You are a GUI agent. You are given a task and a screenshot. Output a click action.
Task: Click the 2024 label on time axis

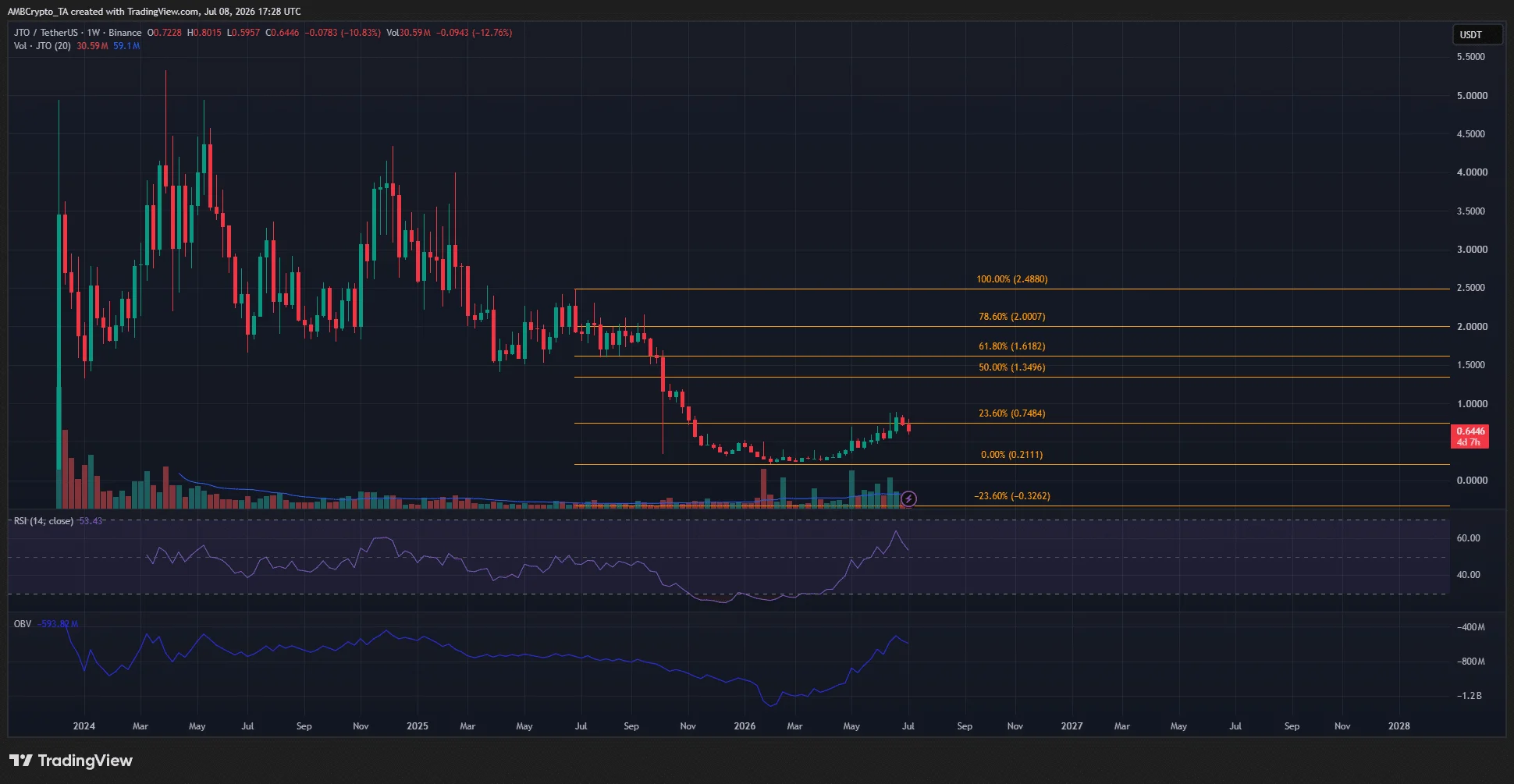coord(84,726)
